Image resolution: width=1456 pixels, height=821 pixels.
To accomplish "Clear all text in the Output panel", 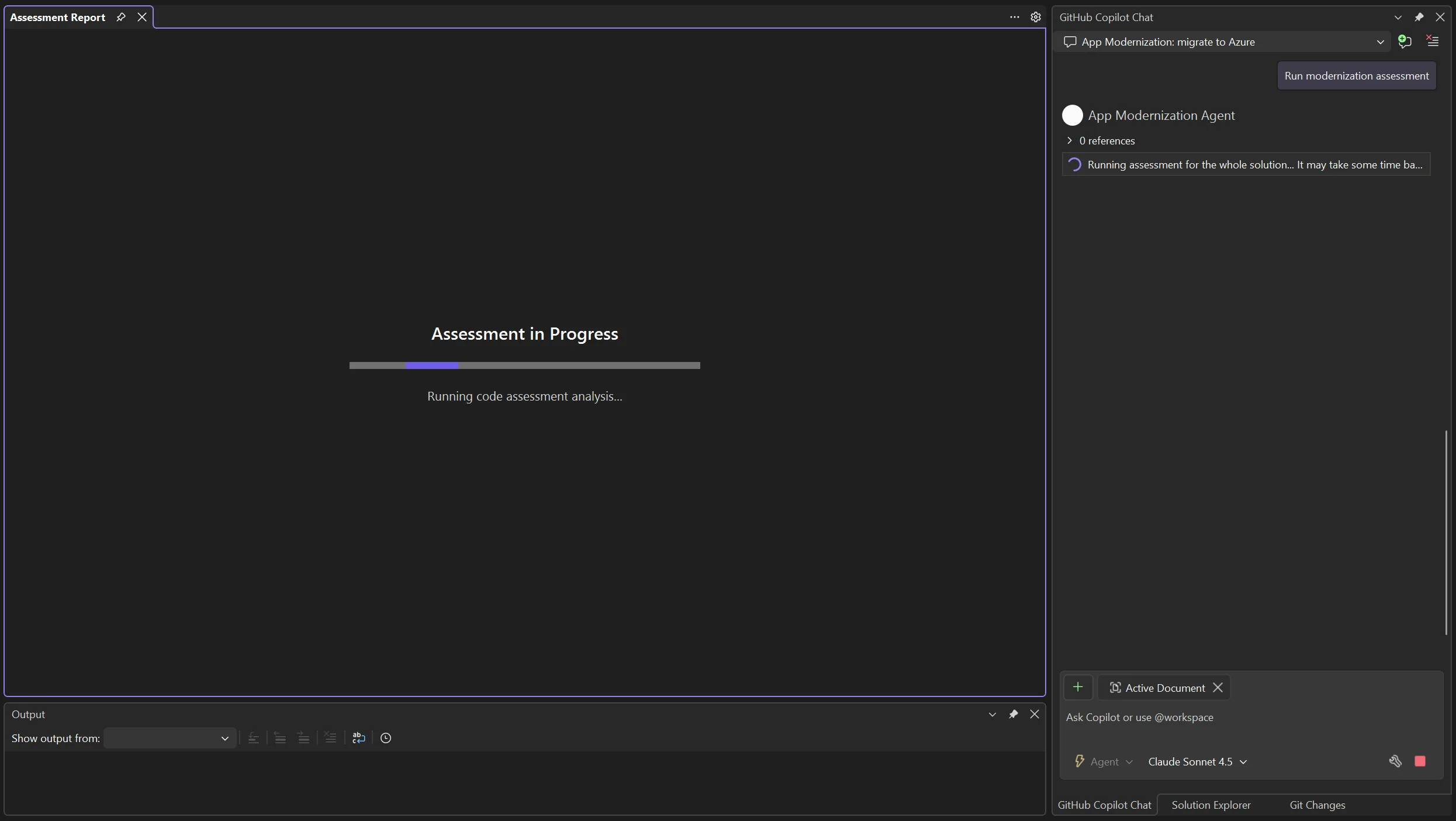I will (330, 737).
